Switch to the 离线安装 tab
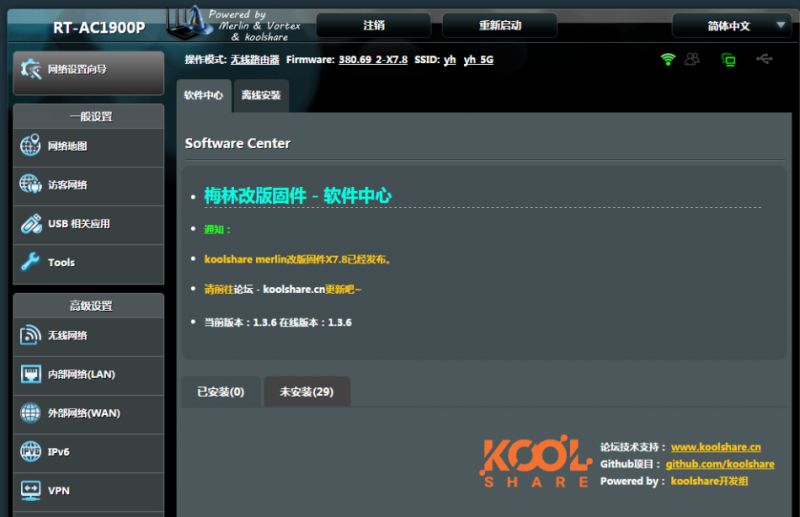This screenshot has width=800, height=517. [261, 96]
